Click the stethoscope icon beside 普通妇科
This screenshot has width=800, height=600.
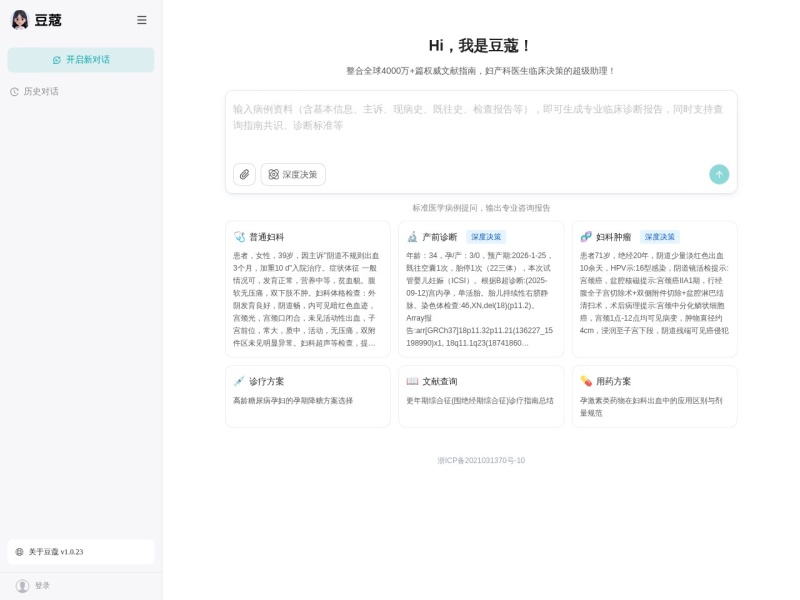click(x=239, y=237)
